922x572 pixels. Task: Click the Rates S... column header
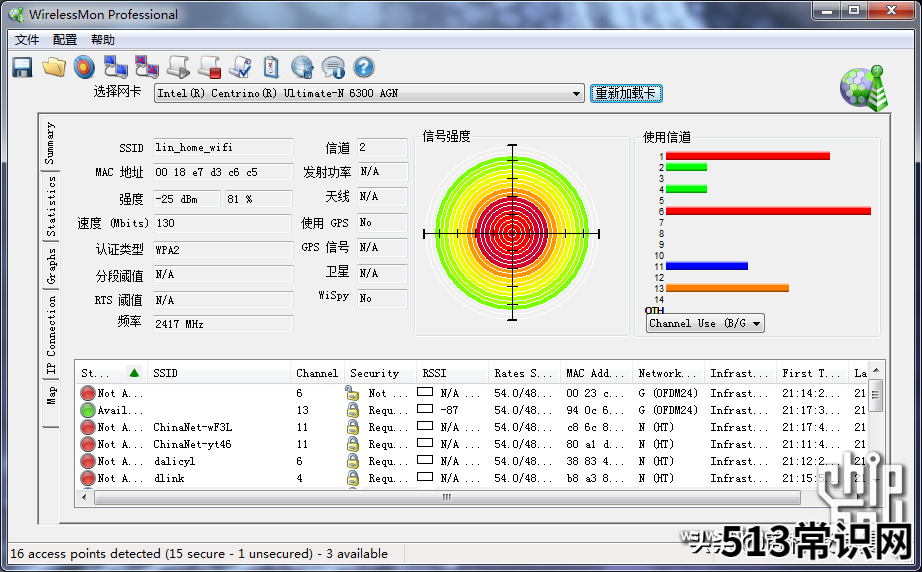point(523,373)
